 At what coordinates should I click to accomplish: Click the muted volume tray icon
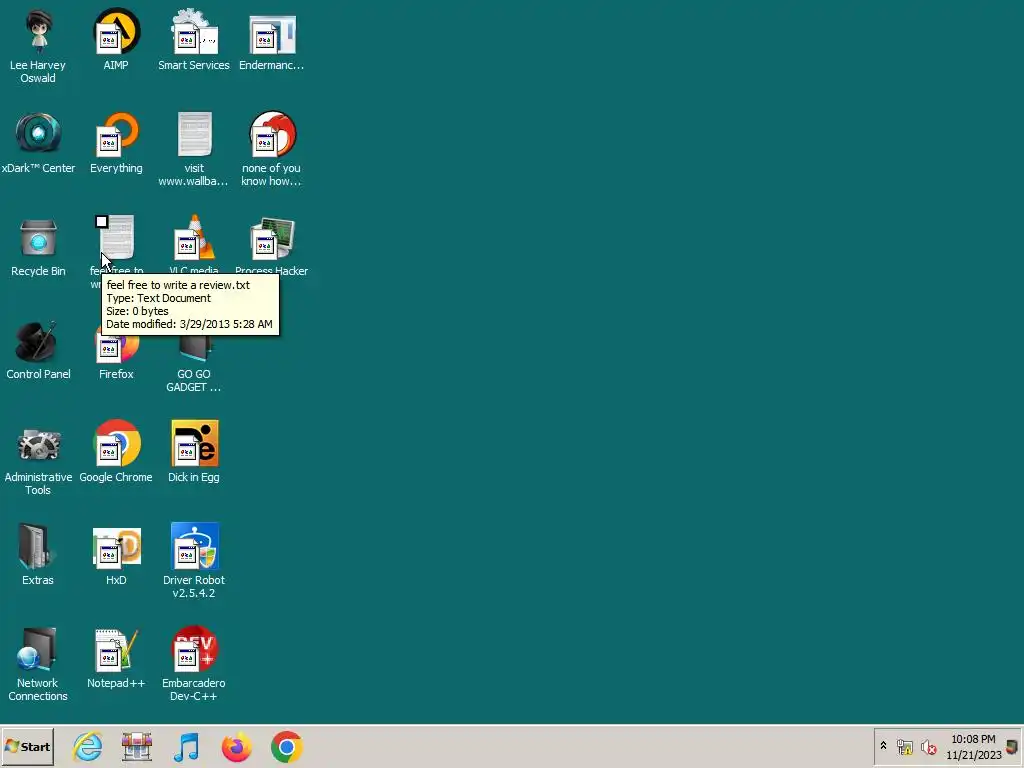[929, 747]
